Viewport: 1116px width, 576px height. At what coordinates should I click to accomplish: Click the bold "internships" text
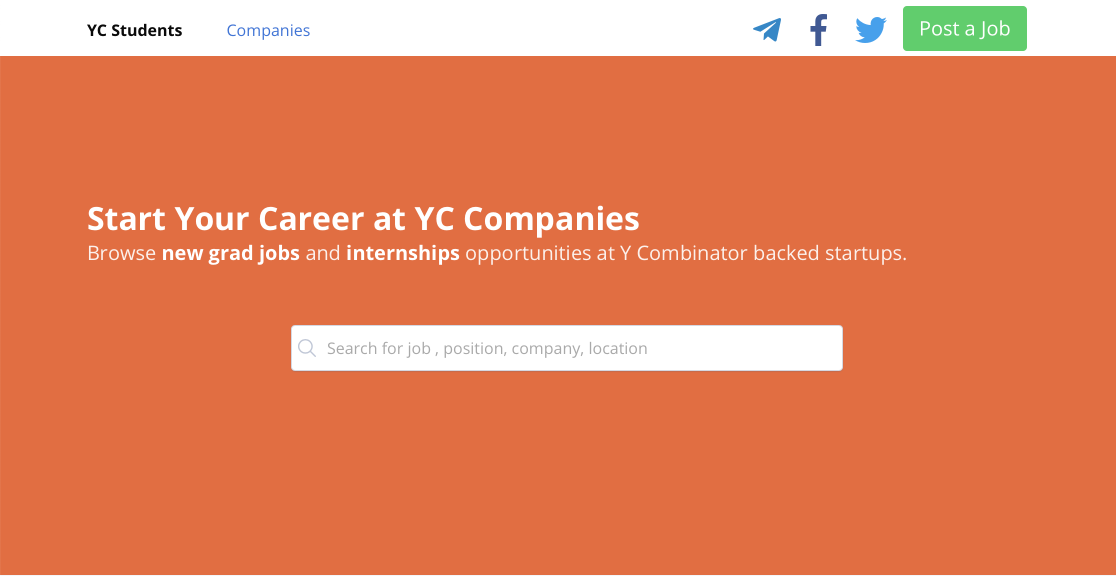click(403, 253)
